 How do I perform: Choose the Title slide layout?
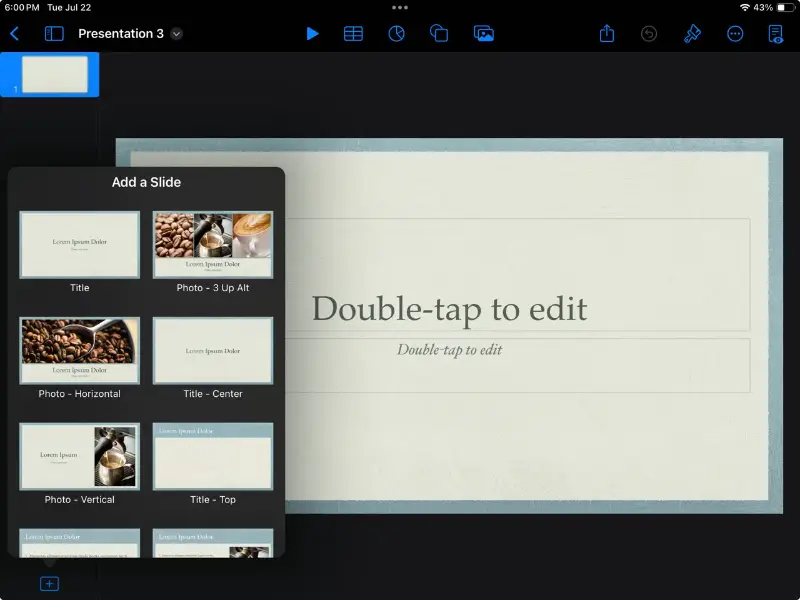tap(80, 245)
